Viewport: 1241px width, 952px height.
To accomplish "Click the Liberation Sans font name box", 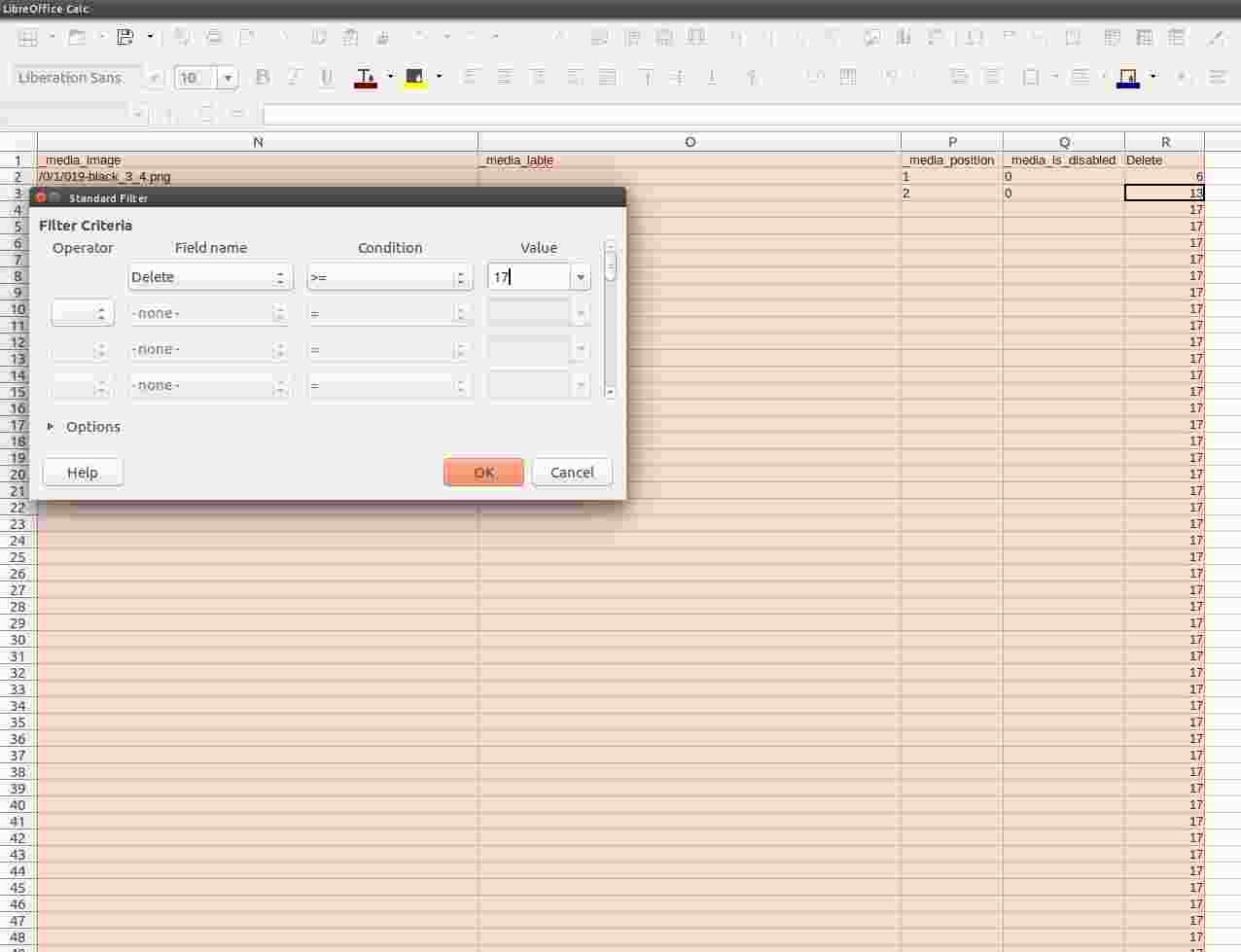I will 78,78.
